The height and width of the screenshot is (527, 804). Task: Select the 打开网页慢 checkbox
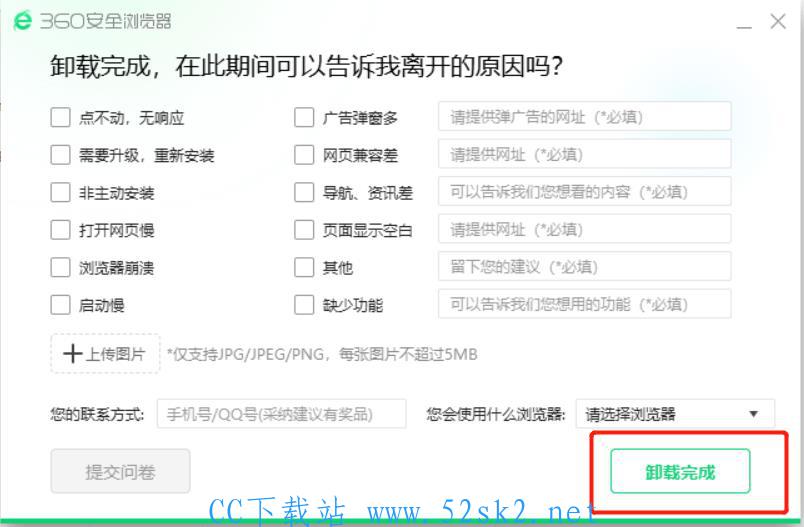tap(61, 230)
